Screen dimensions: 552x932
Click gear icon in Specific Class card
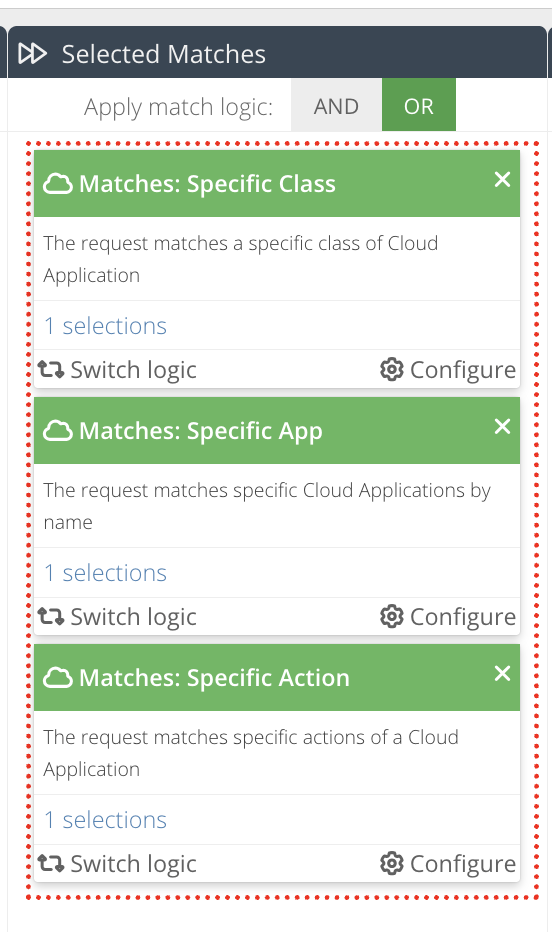[392, 370]
